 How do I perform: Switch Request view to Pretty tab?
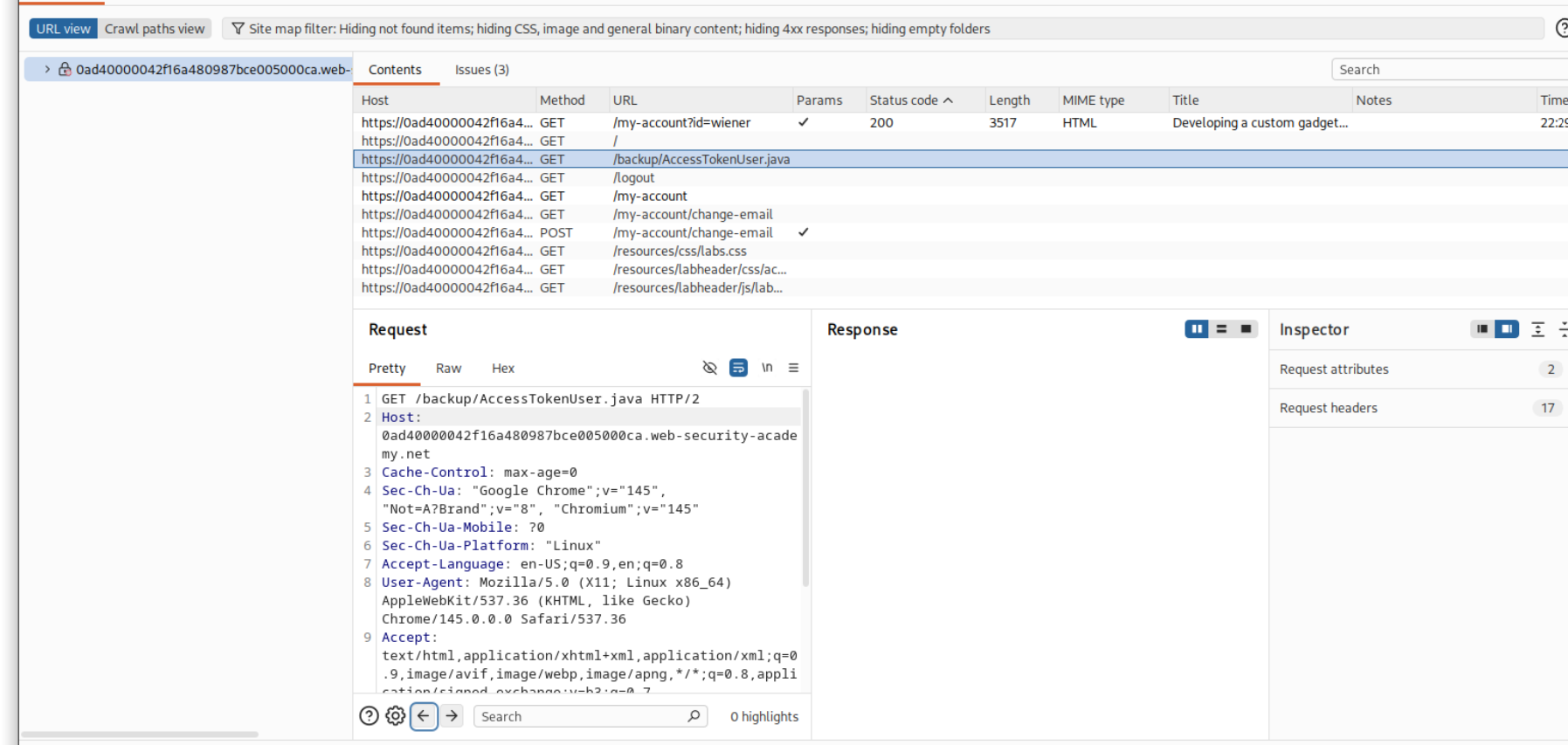point(387,369)
